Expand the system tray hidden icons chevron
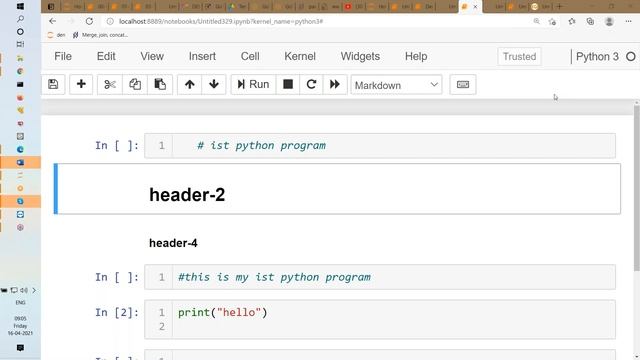 click(x=34, y=290)
